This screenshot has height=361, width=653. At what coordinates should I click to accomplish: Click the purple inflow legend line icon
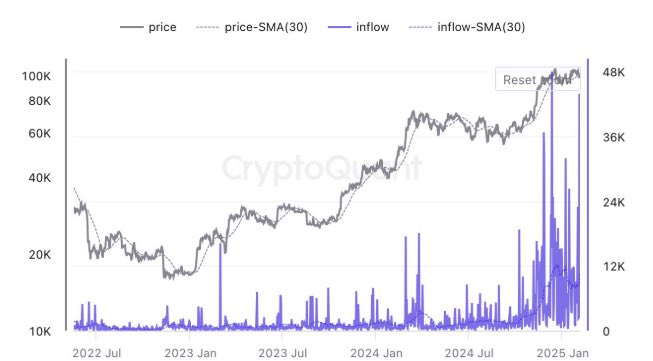pos(339,27)
